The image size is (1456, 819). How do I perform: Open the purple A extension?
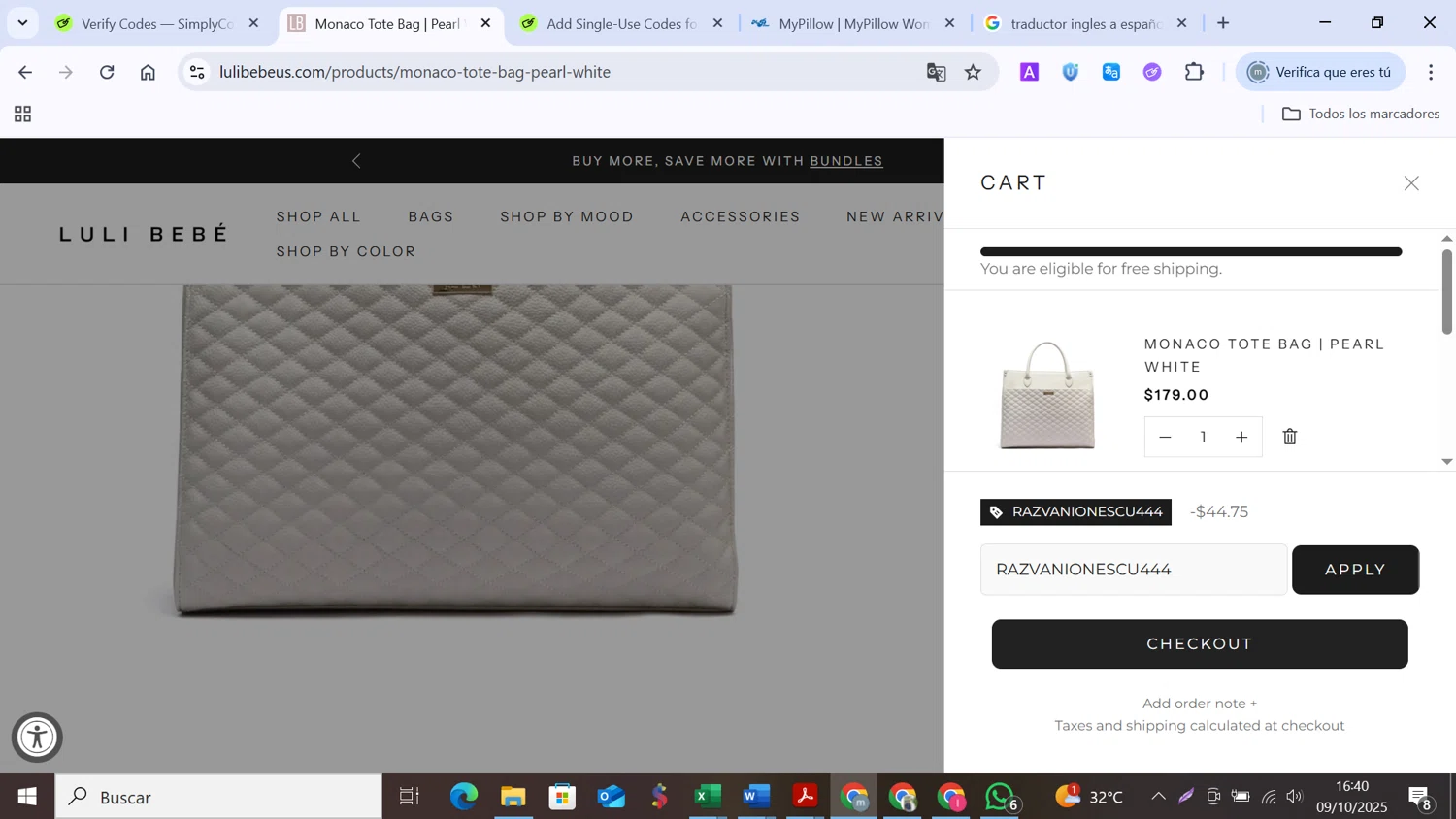1029,72
